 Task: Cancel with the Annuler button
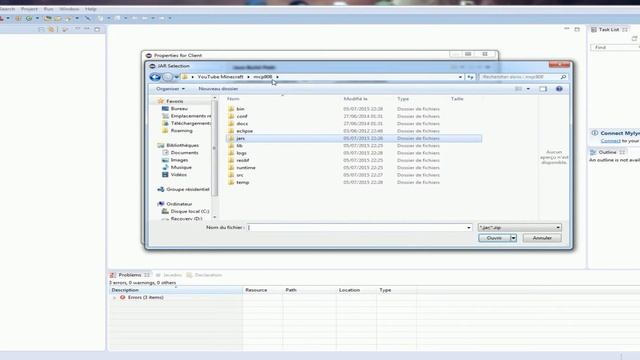tap(542, 238)
